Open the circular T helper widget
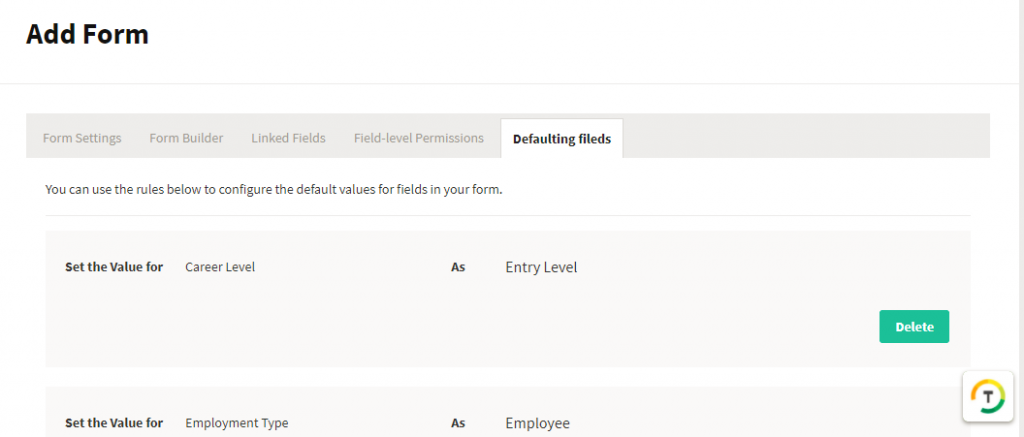The height and width of the screenshot is (437, 1024). [987, 397]
